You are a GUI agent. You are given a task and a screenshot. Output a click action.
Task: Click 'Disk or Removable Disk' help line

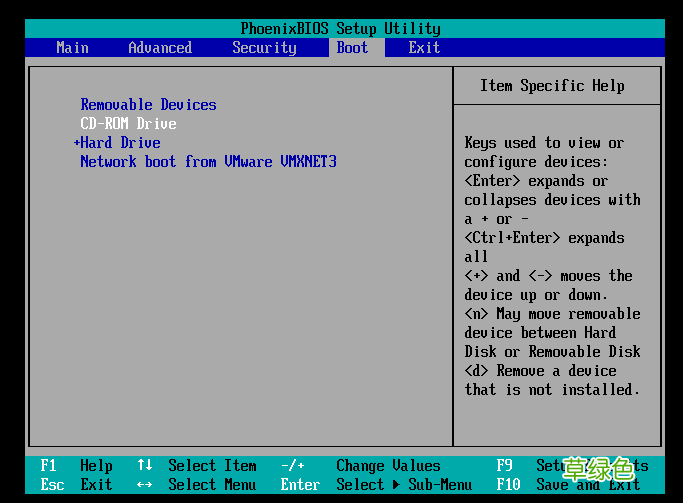click(552, 351)
